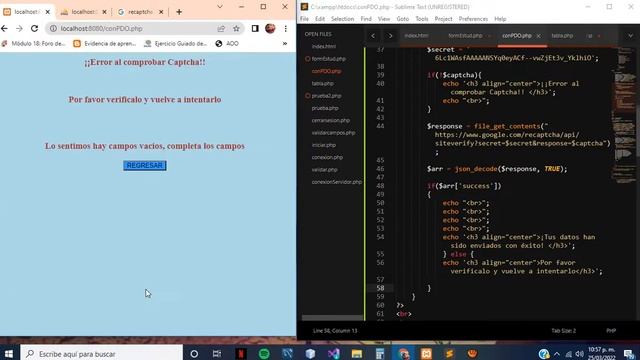Image resolution: width=640 pixels, height=360 pixels.
Task: Change Tab Size: 2 in status bar
Action: click(563, 331)
